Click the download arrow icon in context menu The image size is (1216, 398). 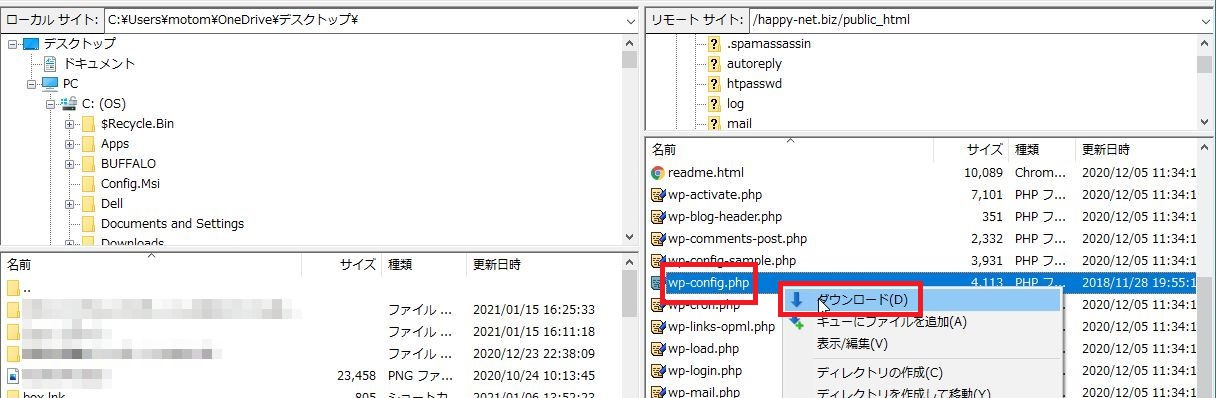797,300
